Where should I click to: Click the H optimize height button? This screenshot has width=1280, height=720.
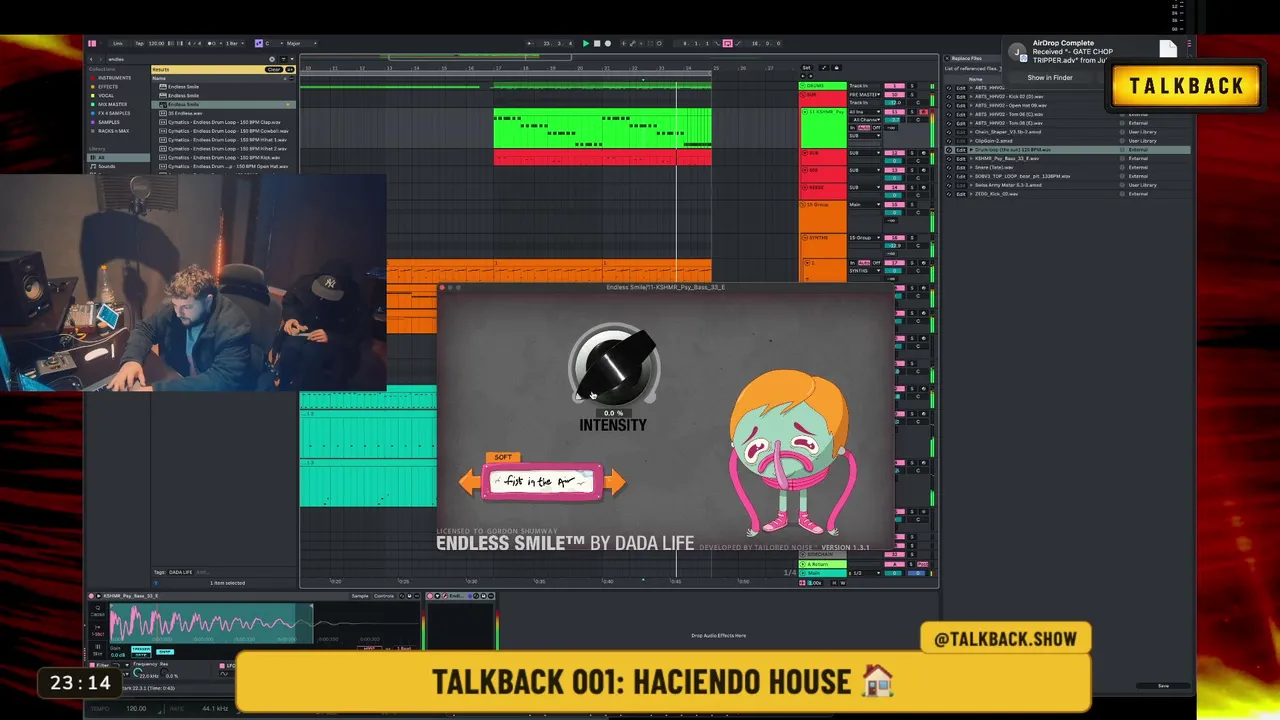pos(834,582)
